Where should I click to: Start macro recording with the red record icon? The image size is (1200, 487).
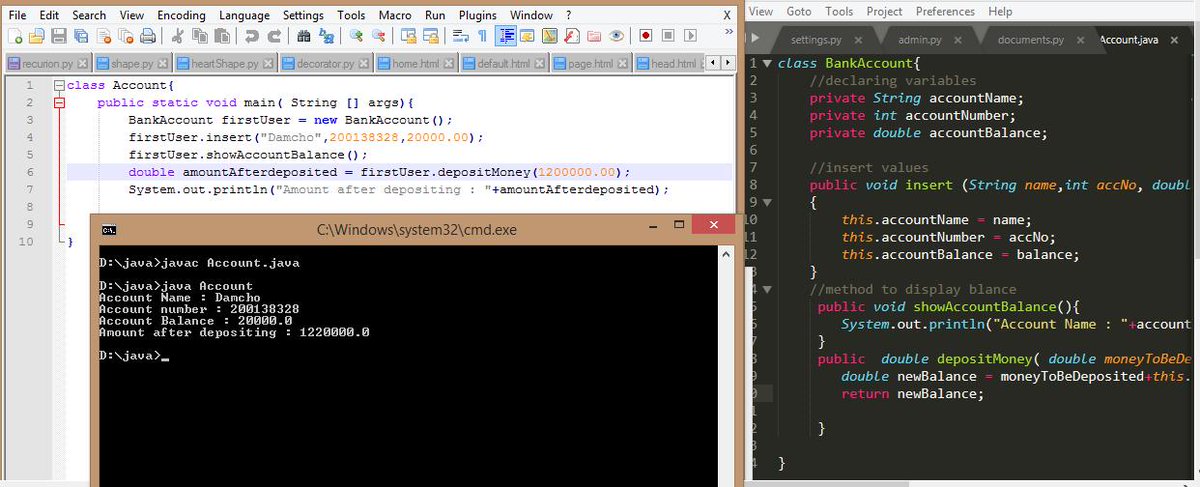(x=646, y=36)
